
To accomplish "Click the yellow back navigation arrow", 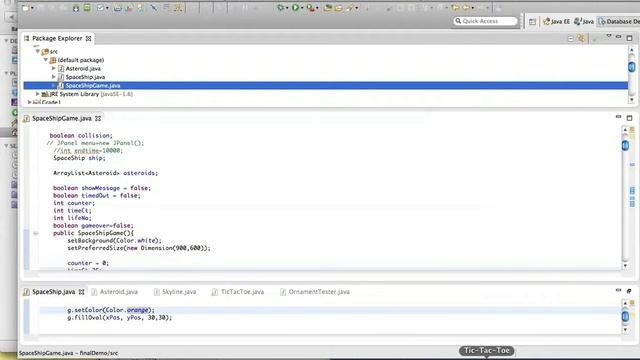I will click(455, 8).
